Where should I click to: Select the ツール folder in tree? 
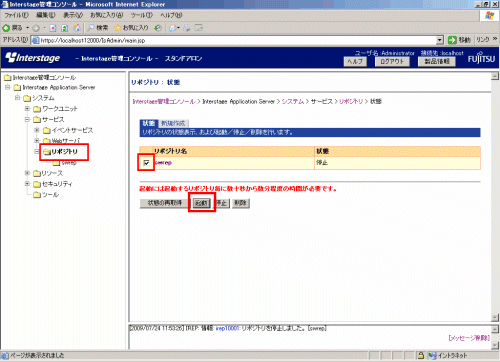click(46, 195)
